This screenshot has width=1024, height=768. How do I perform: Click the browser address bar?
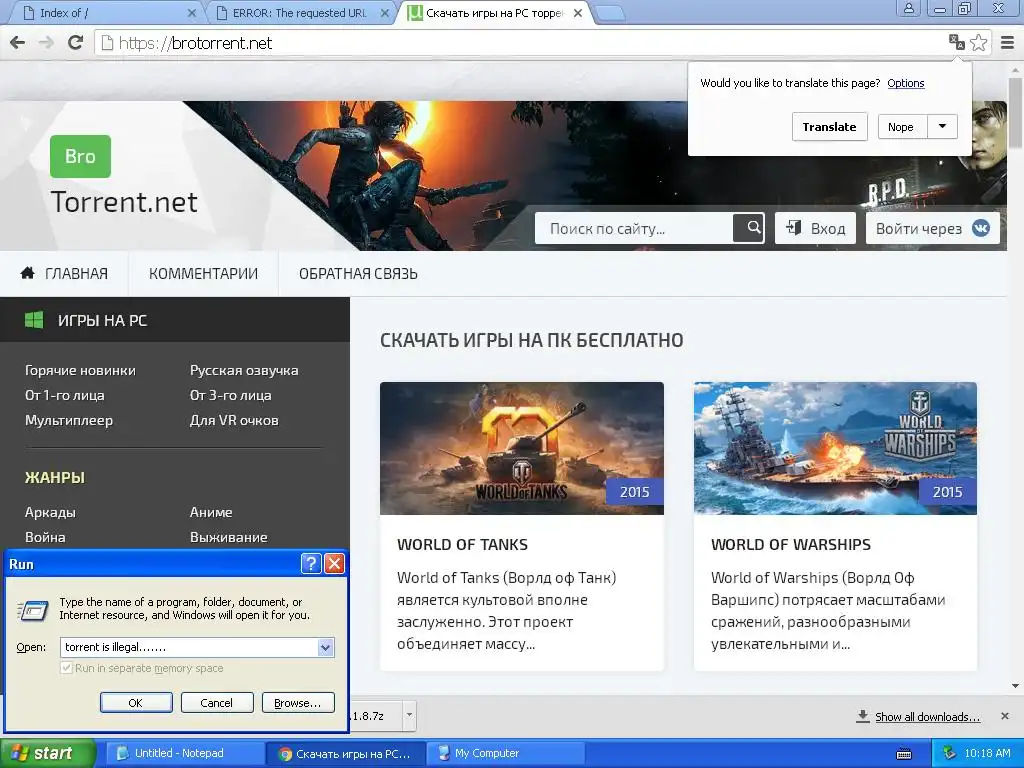point(522,43)
